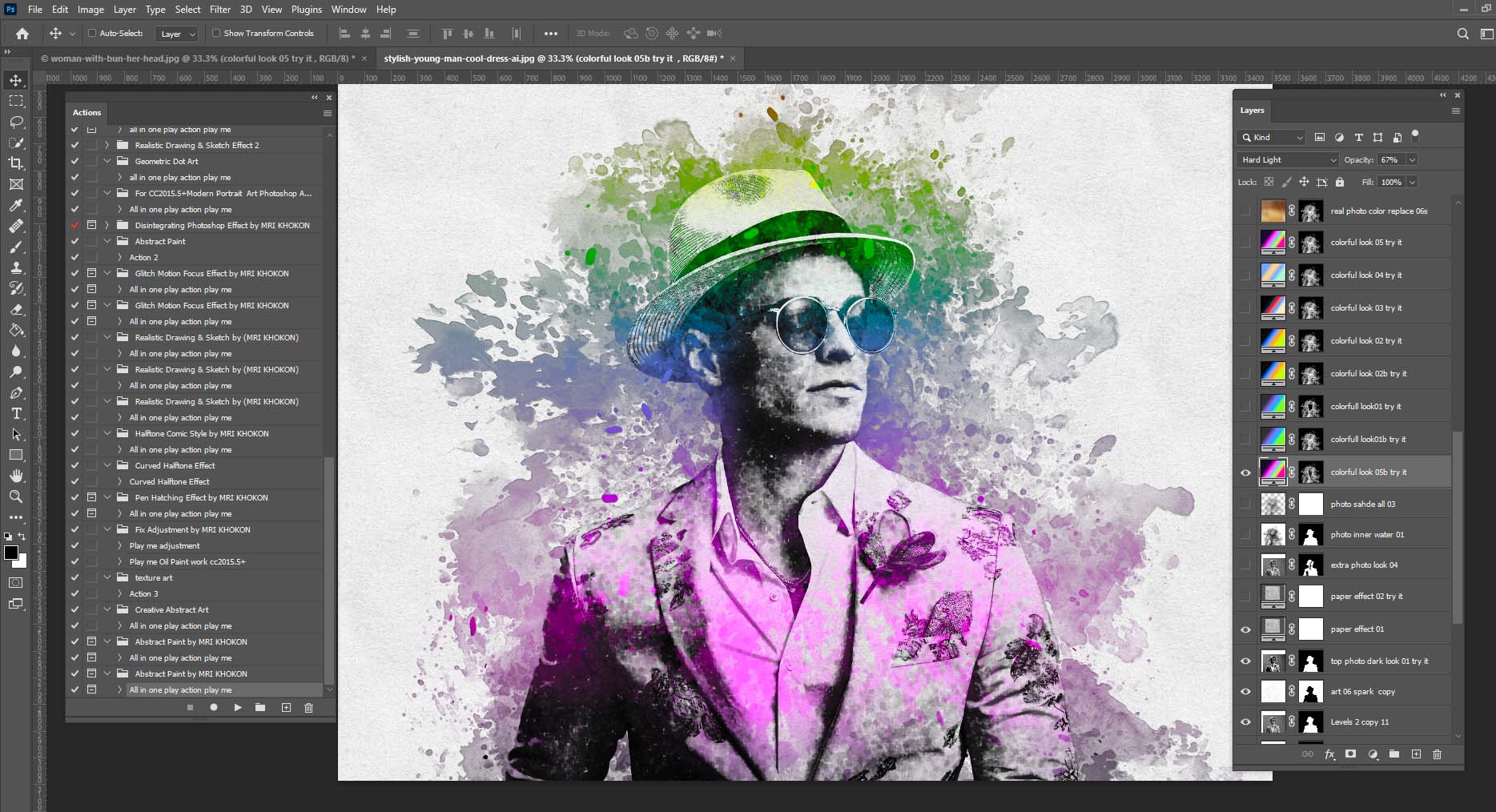The width and height of the screenshot is (1496, 812).
Task: Show the real photo color replace layer
Action: pyautogui.click(x=1245, y=211)
